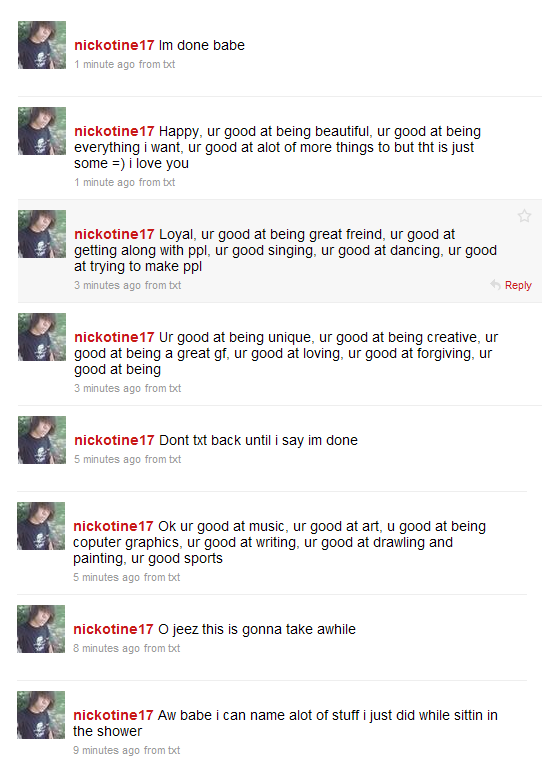Open nickotine17 username on 'Im done babe' tweet

click(x=114, y=45)
